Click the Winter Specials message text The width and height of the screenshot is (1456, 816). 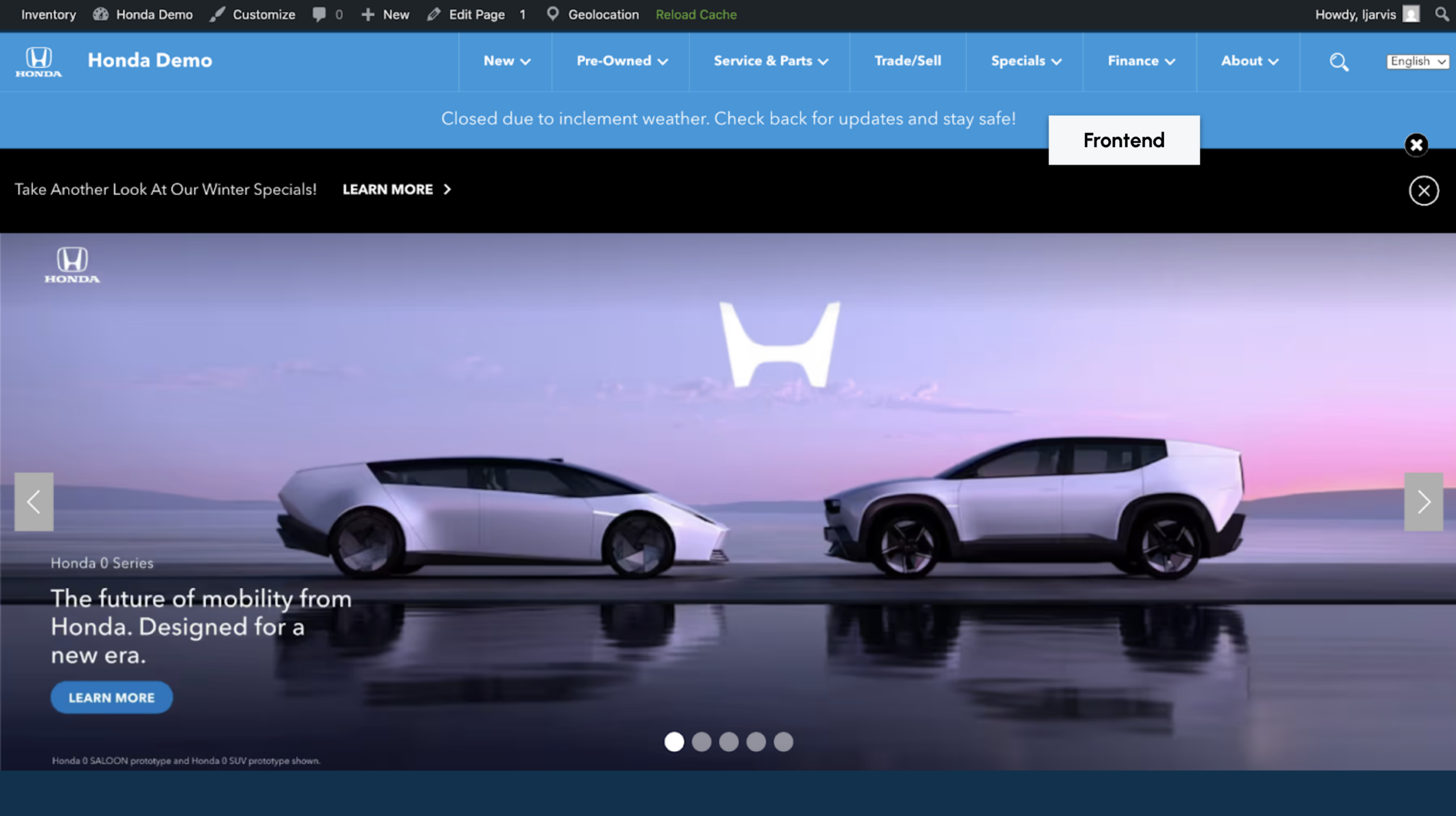tap(166, 189)
